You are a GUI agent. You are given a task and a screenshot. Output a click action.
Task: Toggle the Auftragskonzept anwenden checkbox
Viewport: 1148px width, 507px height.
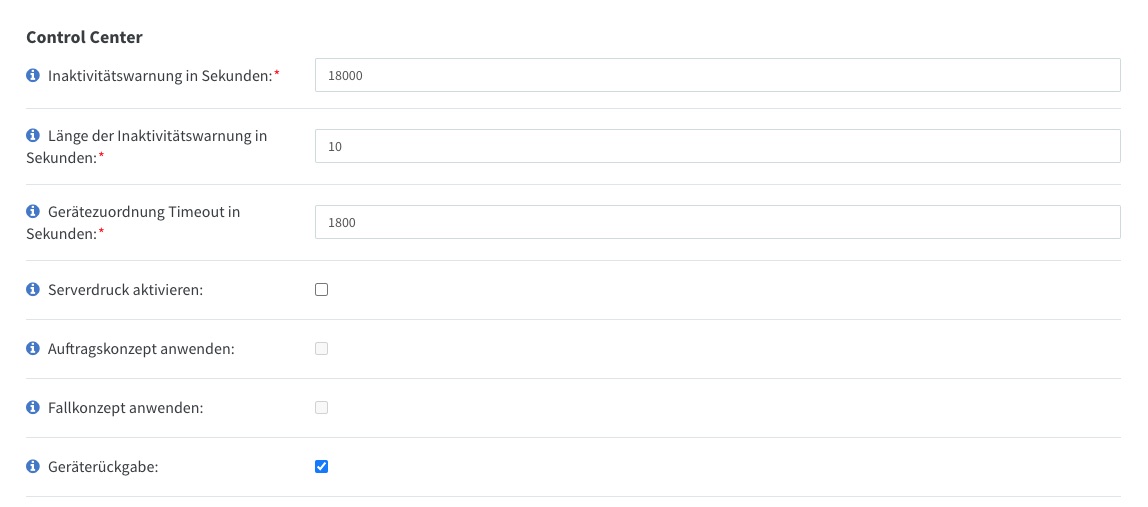point(321,349)
